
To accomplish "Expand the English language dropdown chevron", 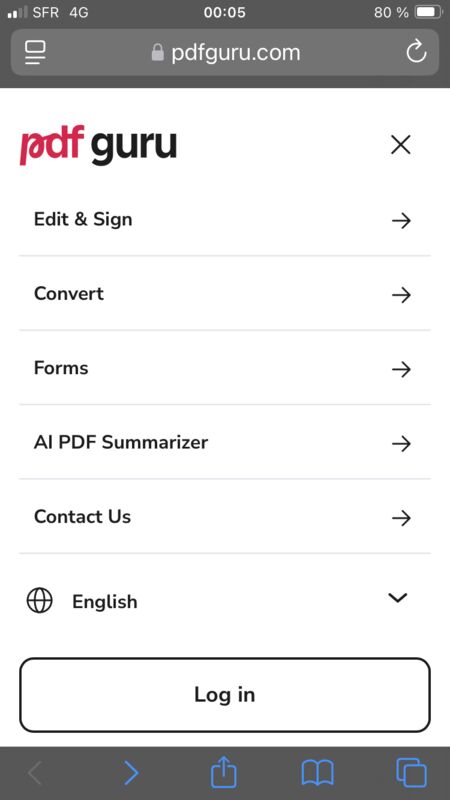I will pos(397,597).
